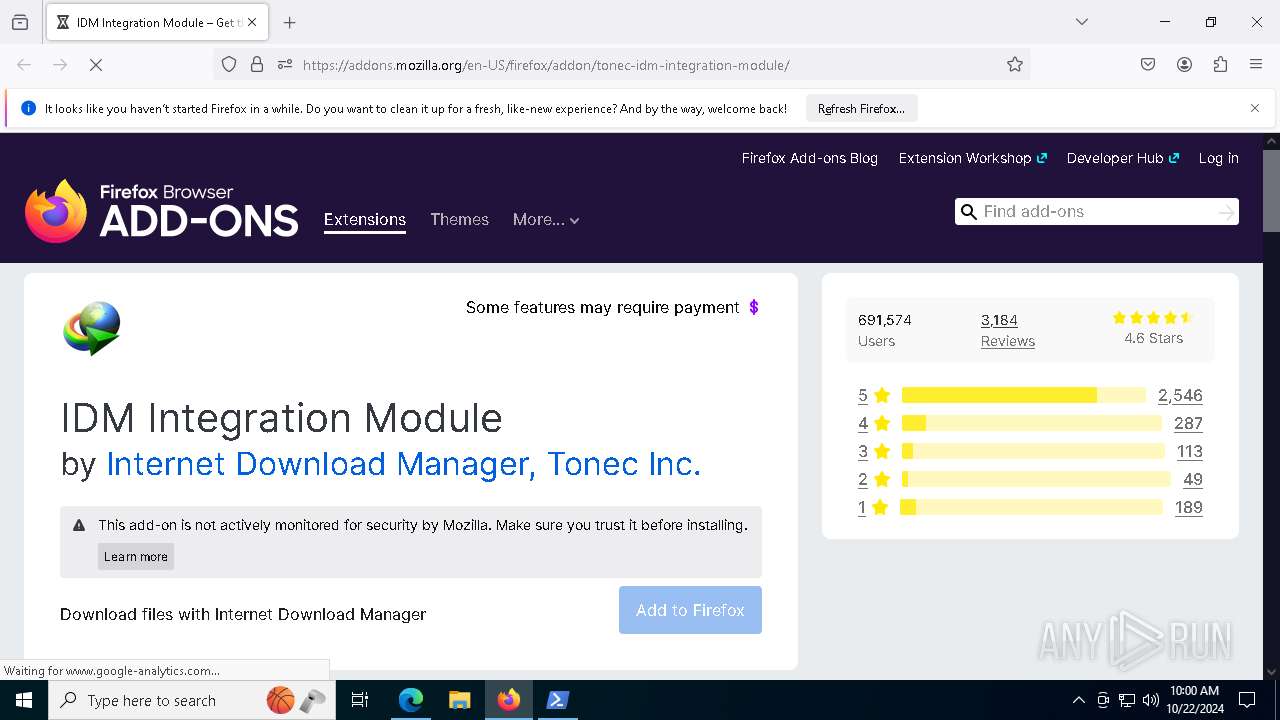Click the 5-star rating bar
This screenshot has width=1280, height=720.
pyautogui.click(x=1023, y=395)
